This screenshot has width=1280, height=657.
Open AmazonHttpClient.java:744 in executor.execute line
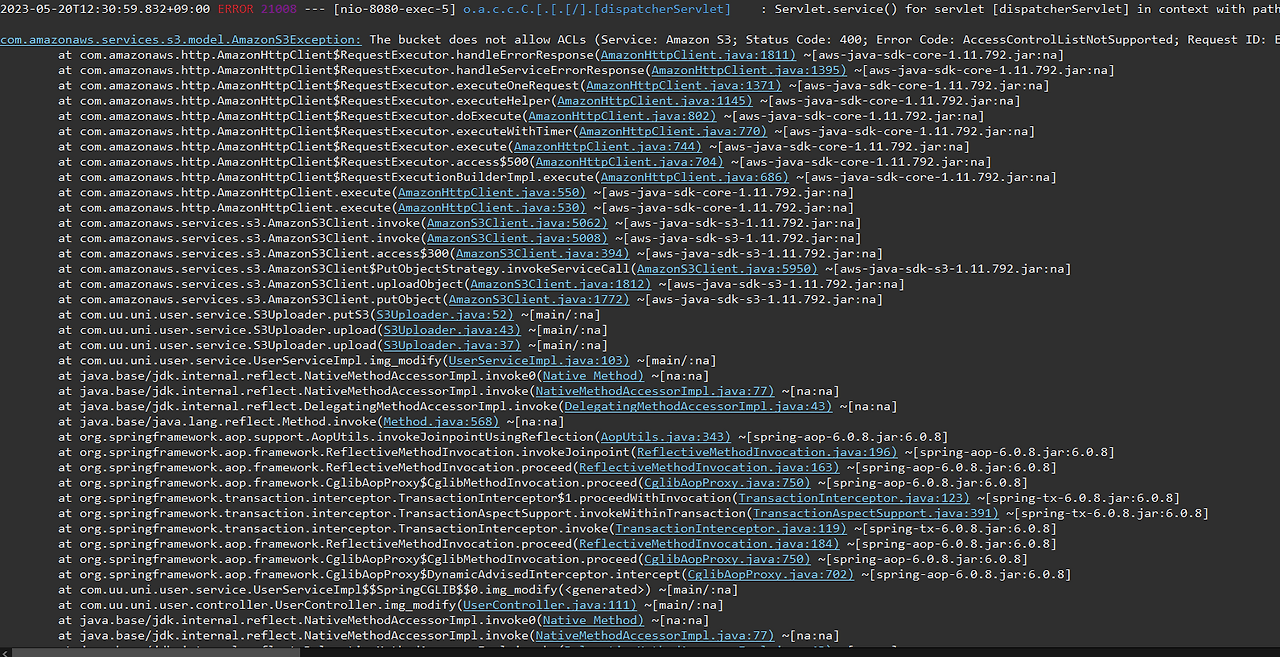607,147
